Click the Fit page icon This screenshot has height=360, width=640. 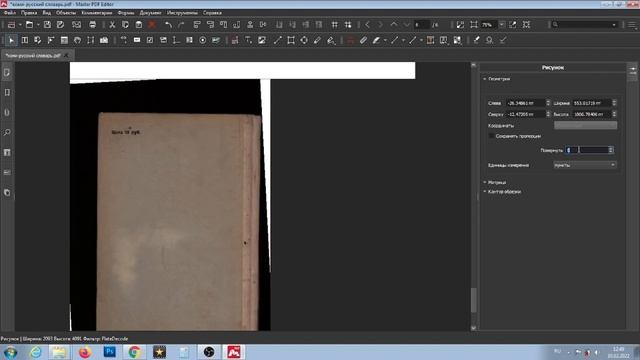coord(473,25)
